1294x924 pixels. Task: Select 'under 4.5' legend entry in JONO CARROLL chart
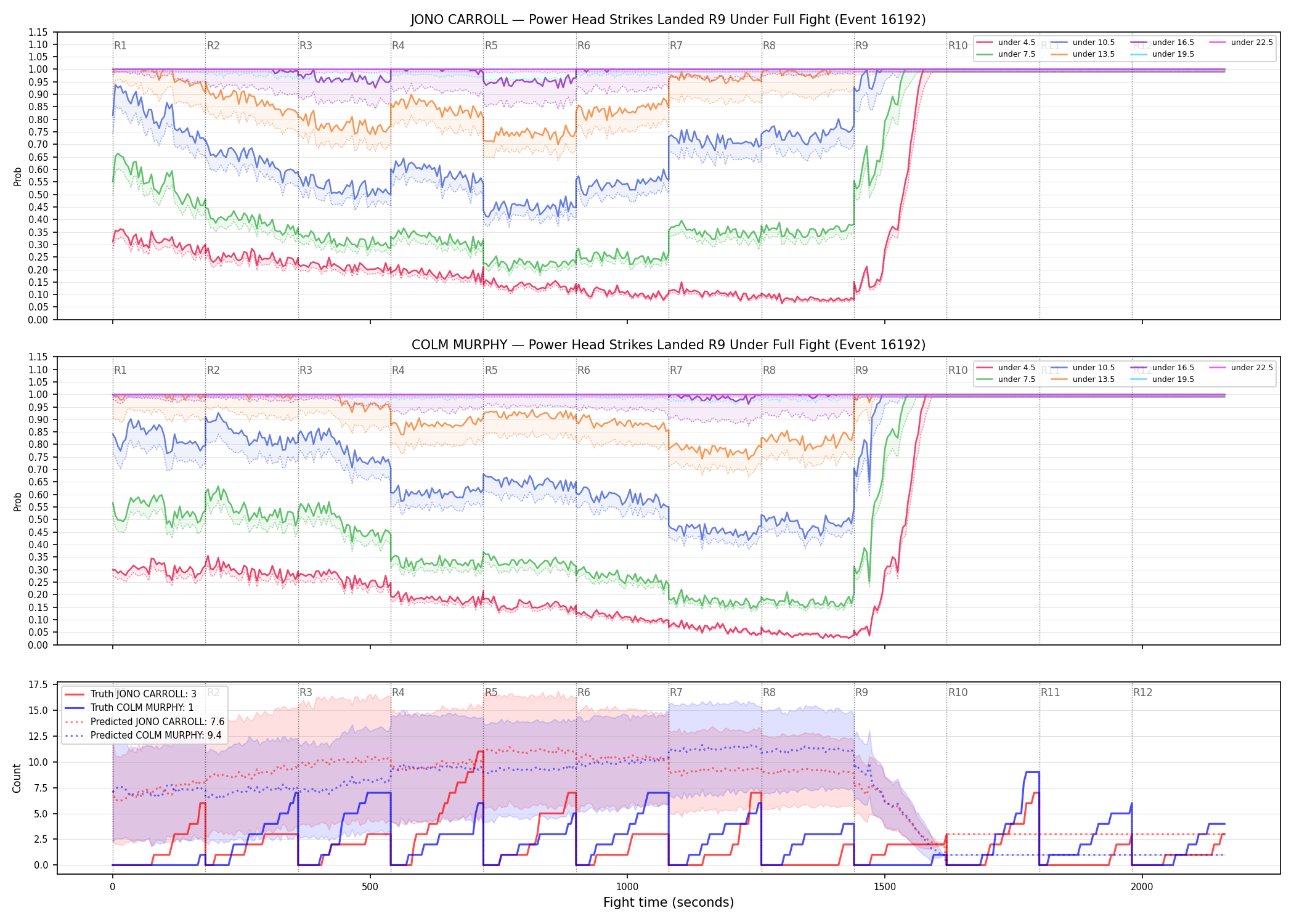click(1006, 43)
